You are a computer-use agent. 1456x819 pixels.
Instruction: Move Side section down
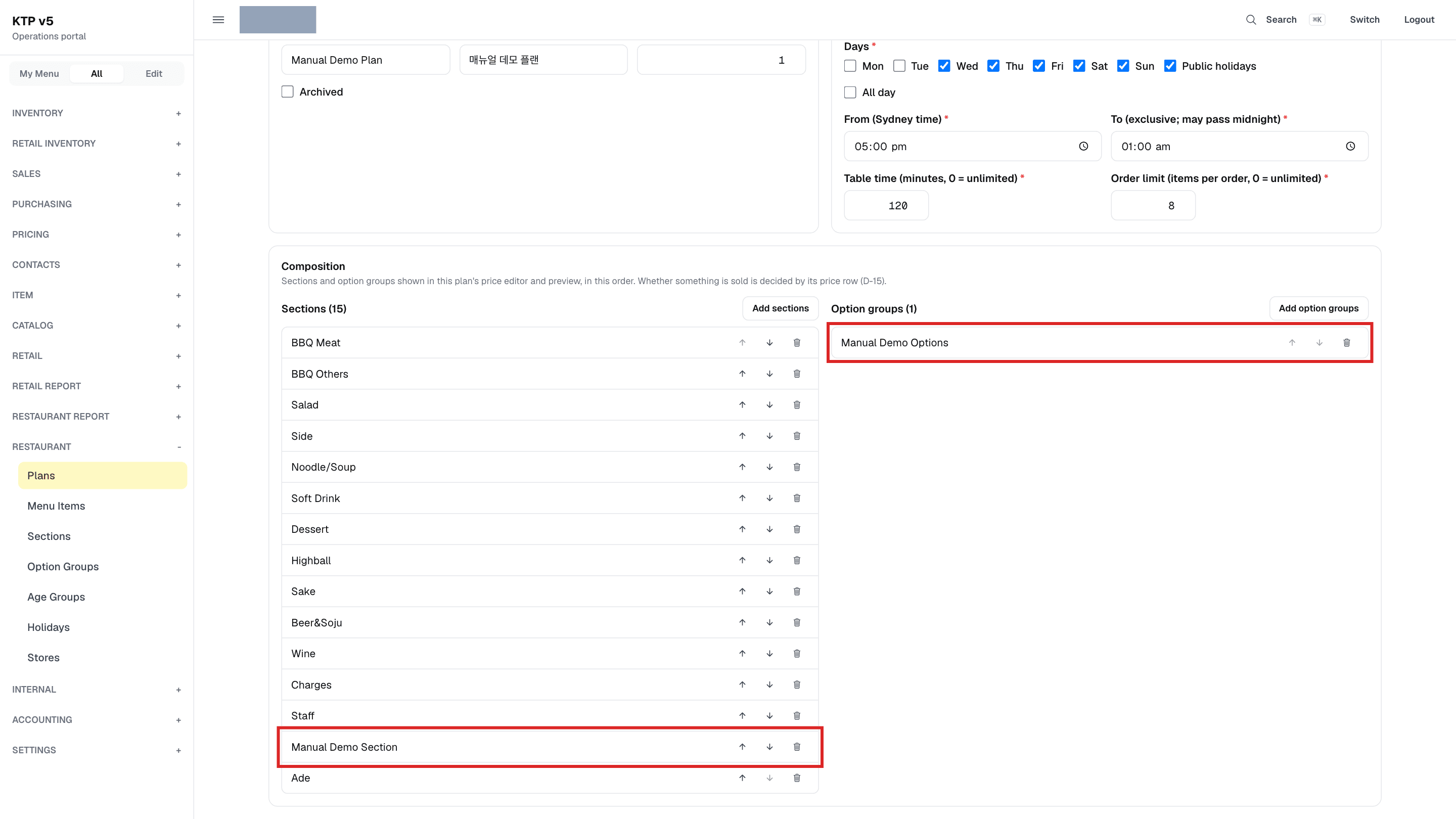(769, 436)
